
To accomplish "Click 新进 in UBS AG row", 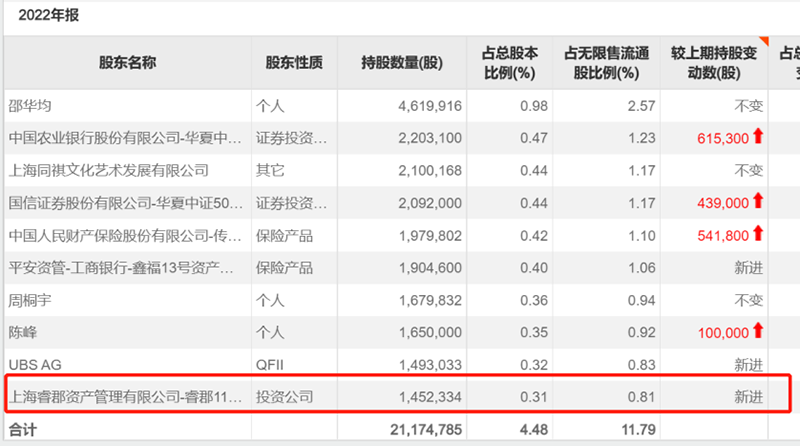I will click(748, 365).
